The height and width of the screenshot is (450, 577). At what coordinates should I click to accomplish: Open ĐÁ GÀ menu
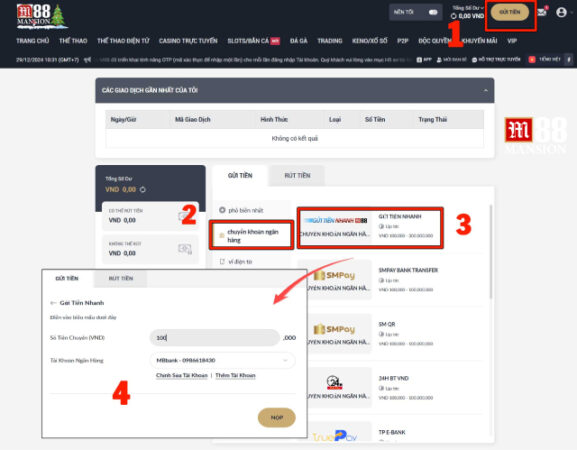[298, 41]
